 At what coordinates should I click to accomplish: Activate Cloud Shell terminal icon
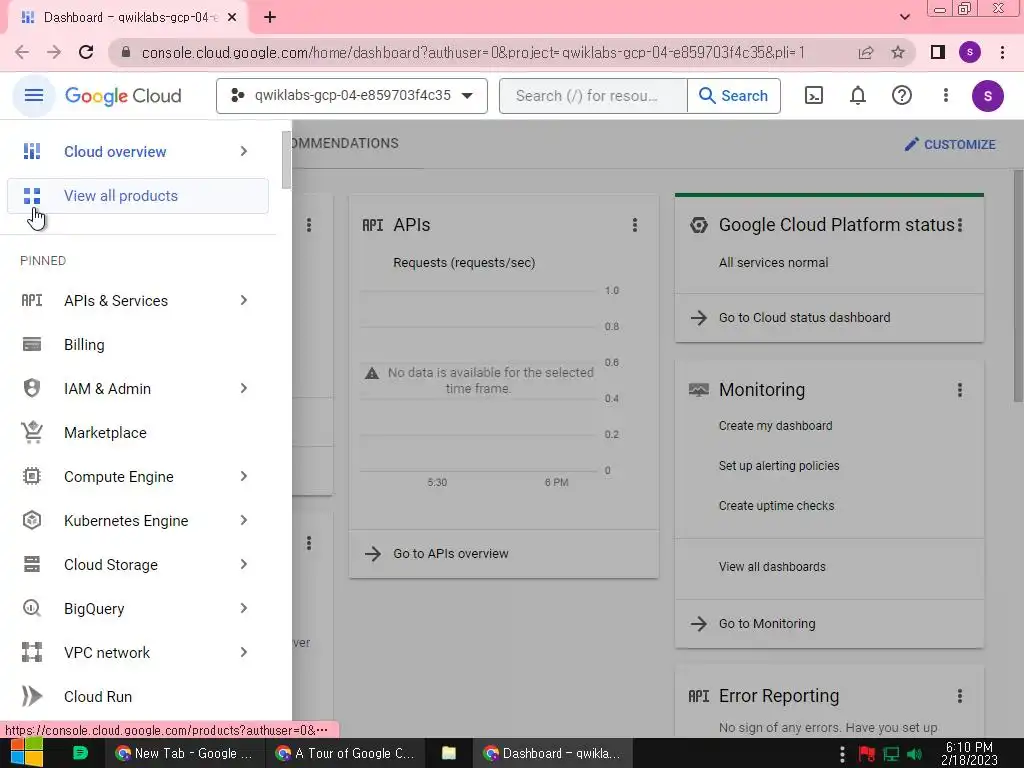coord(814,96)
